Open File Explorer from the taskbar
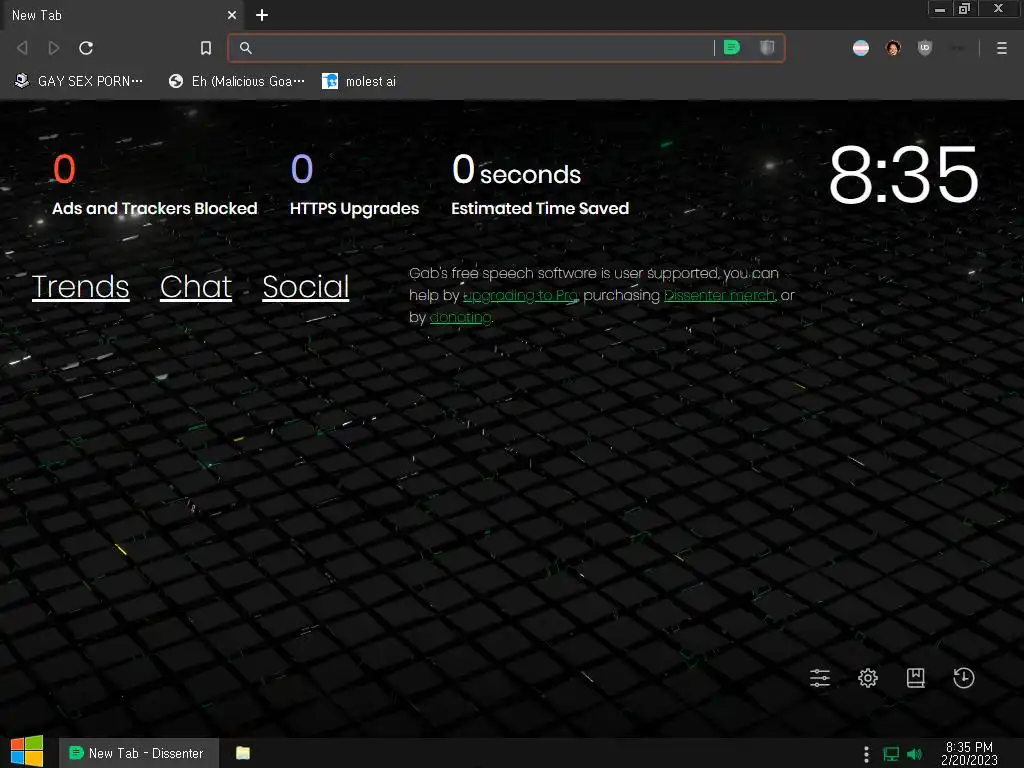 243,753
